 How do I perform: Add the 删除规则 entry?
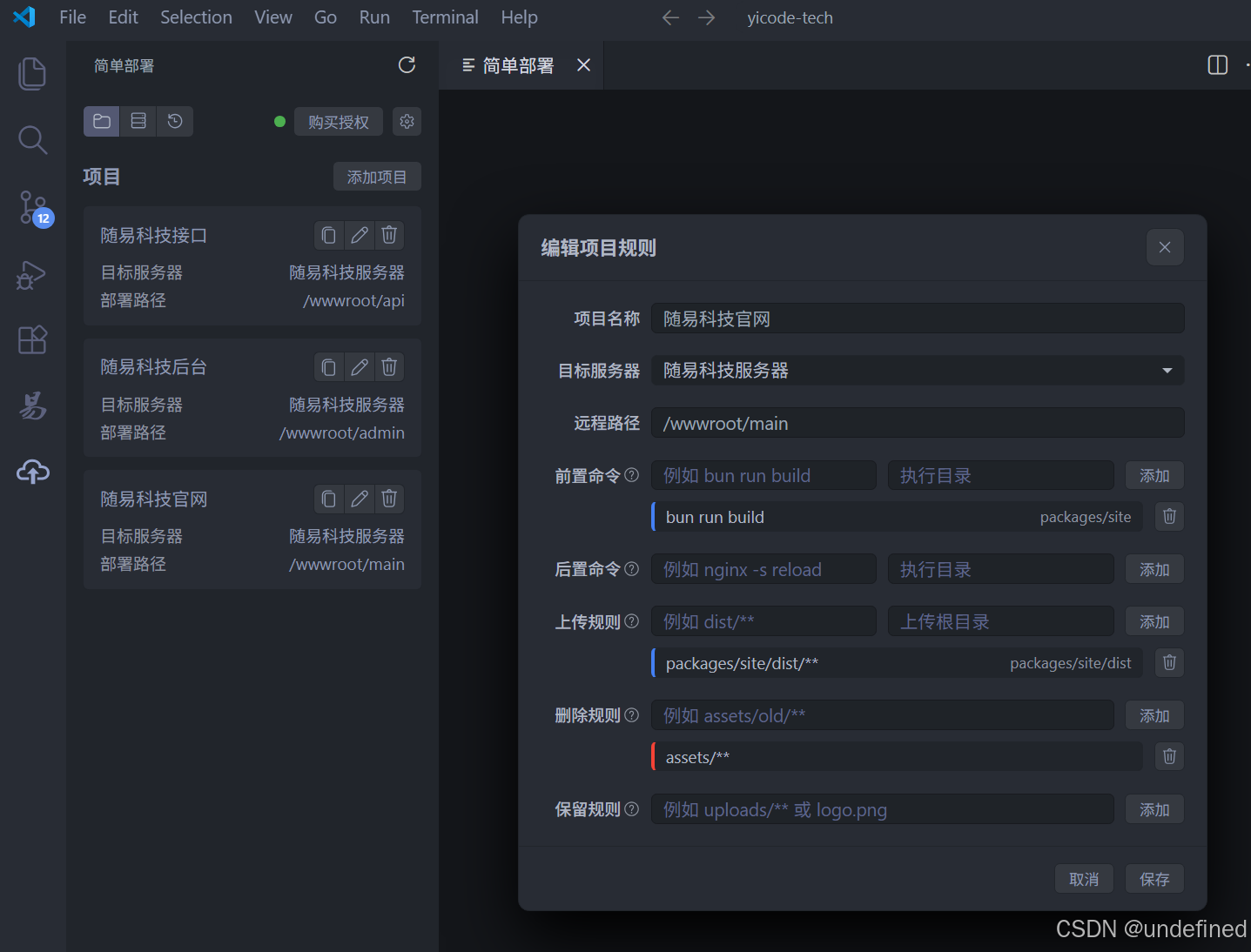click(x=1154, y=715)
